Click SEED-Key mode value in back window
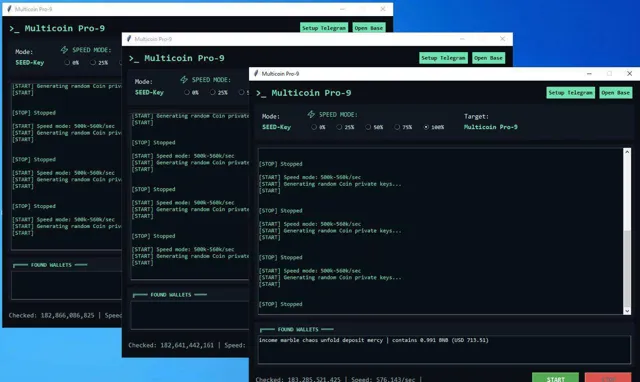The width and height of the screenshot is (640, 382). pyautogui.click(x=30, y=62)
